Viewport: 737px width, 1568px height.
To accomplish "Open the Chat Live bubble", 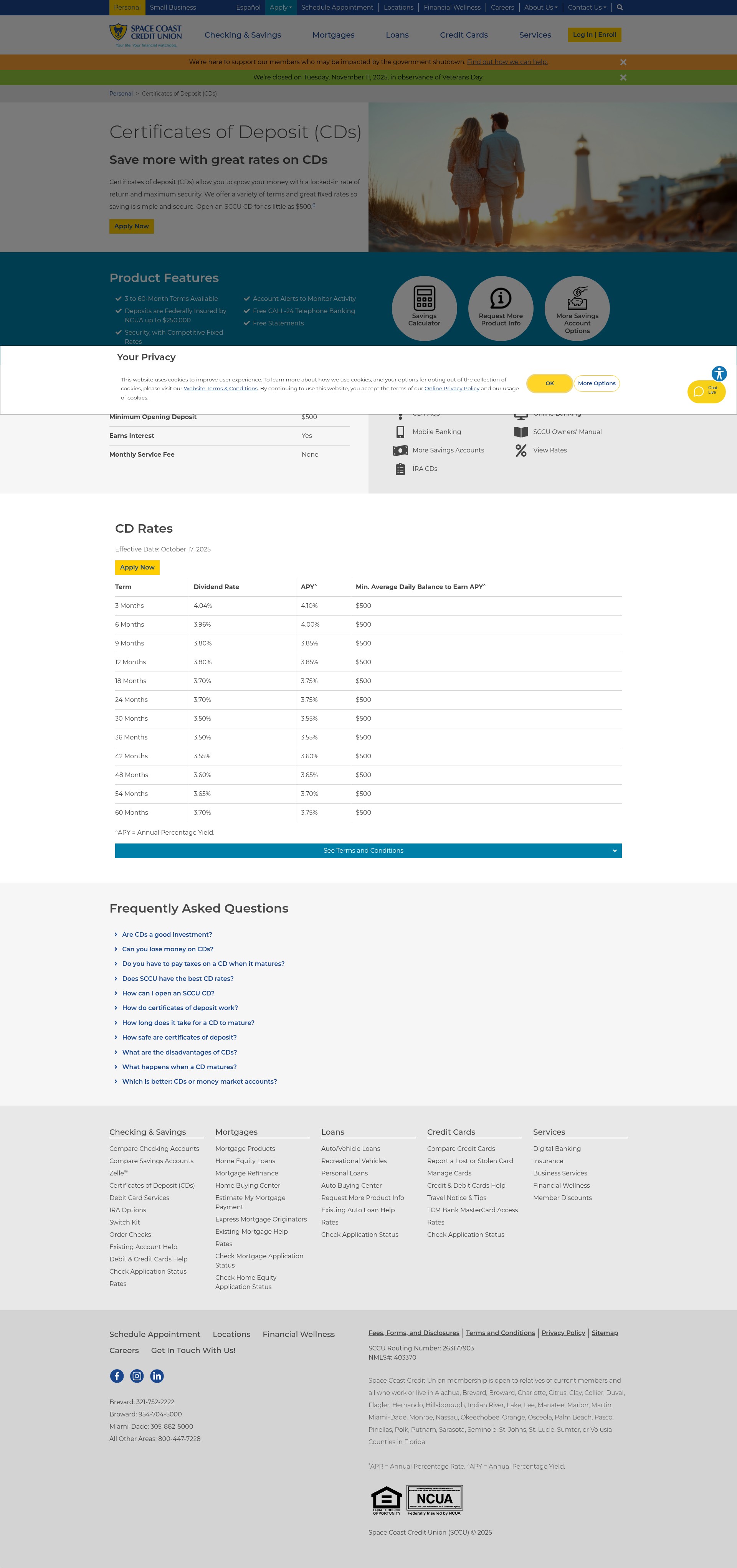I will tap(706, 391).
